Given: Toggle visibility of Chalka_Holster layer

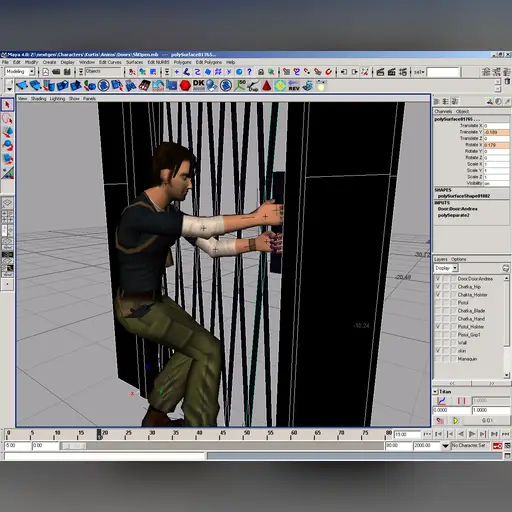Looking at the screenshot, I should (x=438, y=295).
